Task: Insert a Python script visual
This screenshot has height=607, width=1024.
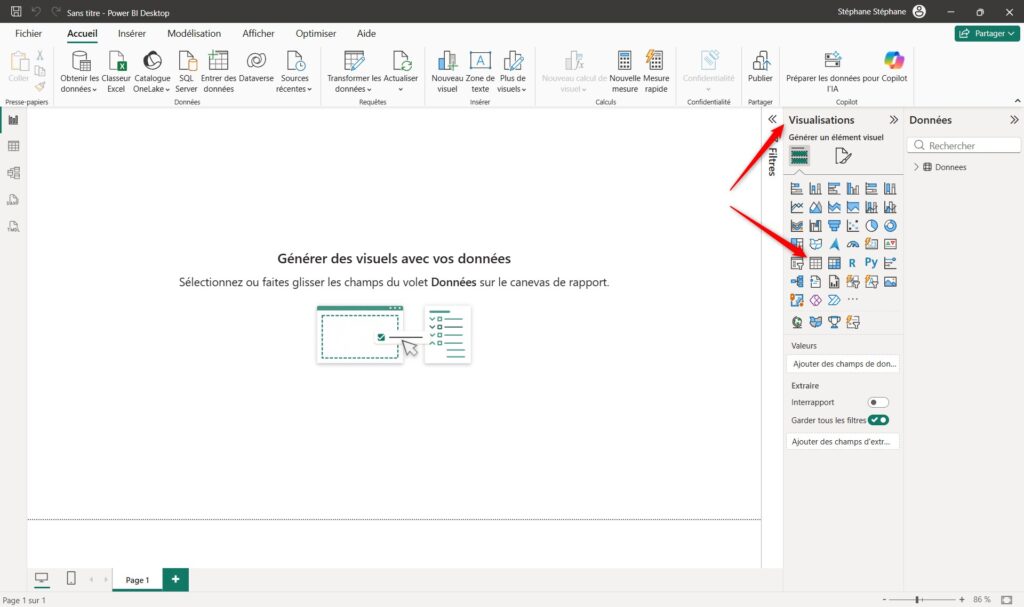Action: 871,263
